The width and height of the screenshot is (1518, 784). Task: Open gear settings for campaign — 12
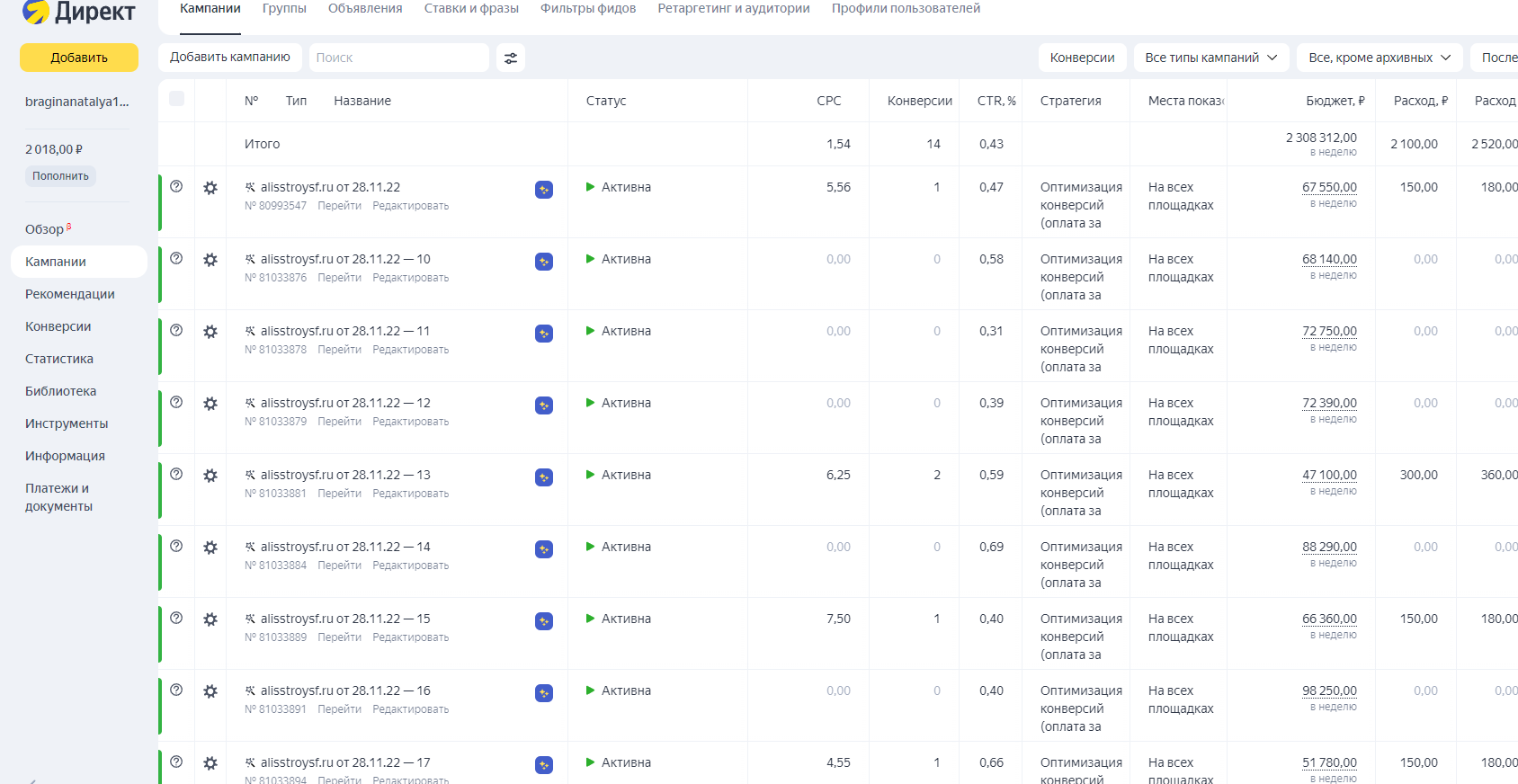point(210,404)
